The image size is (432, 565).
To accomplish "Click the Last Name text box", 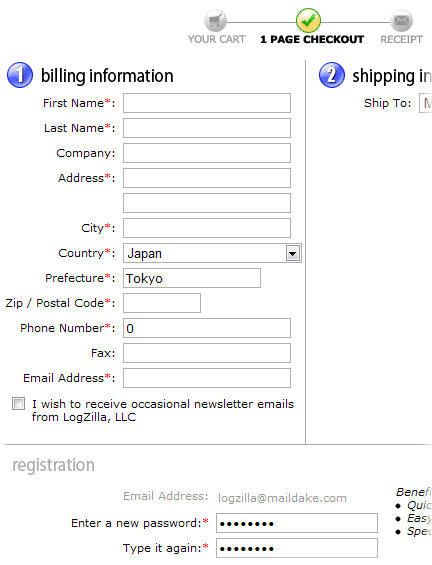I will click(x=207, y=128).
